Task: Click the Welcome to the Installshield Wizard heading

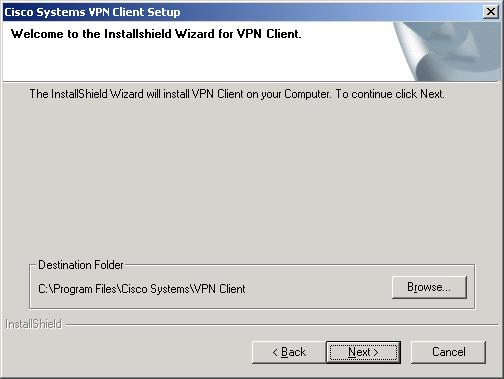Action: [x=156, y=34]
